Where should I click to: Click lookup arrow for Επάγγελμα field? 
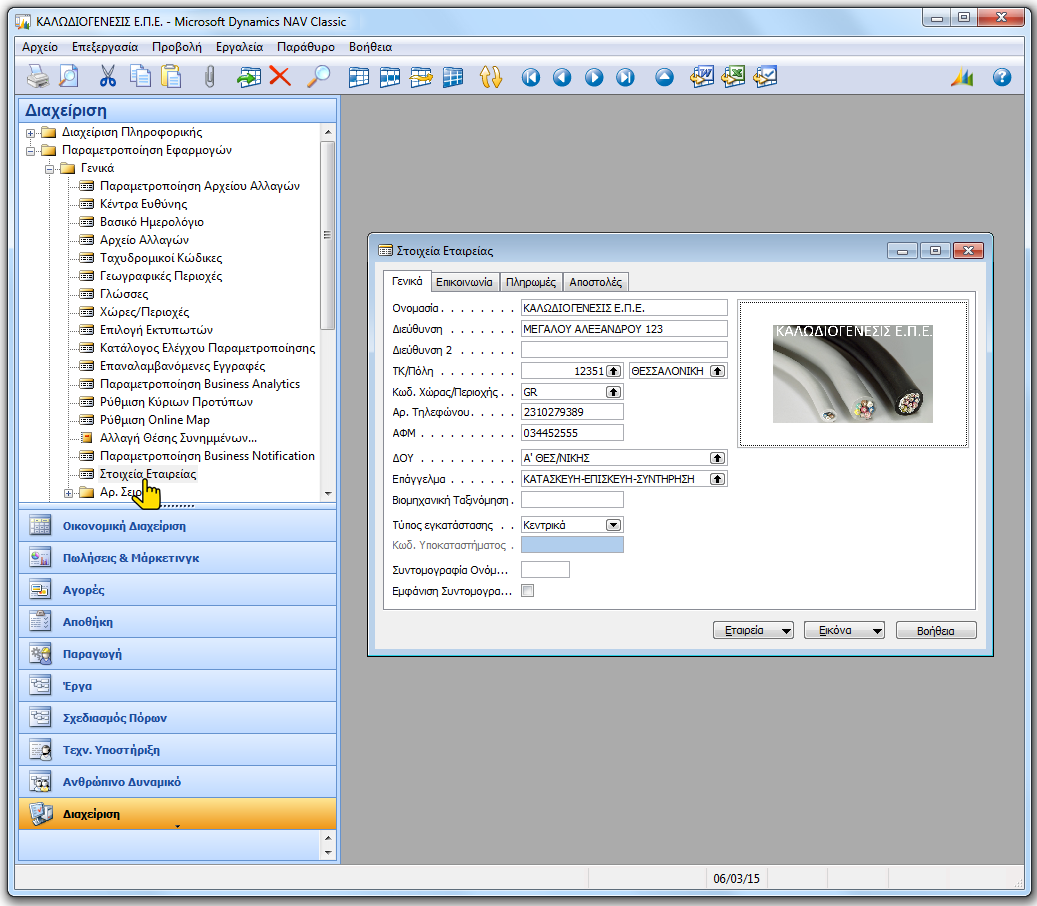pyautogui.click(x=718, y=479)
